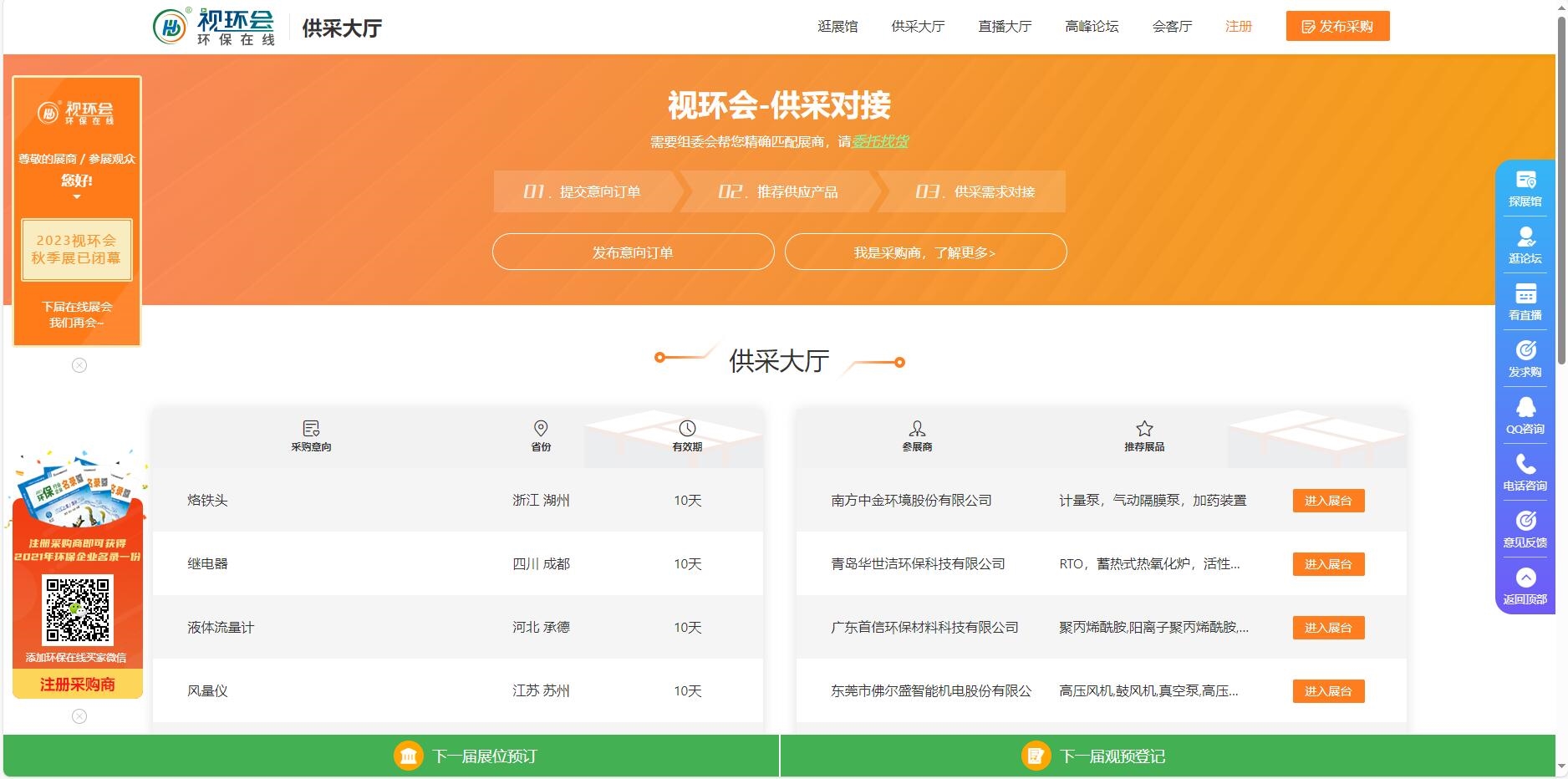Image resolution: width=1568 pixels, height=779 pixels.
Task: Click 进入展台 for 广东首信环保材料科技有限公司
Action: (1328, 628)
